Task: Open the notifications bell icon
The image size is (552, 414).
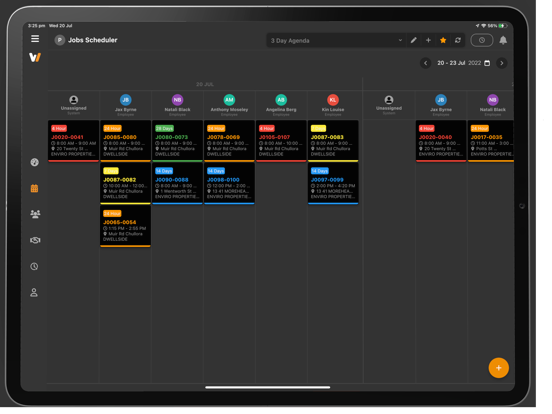Action: [503, 40]
